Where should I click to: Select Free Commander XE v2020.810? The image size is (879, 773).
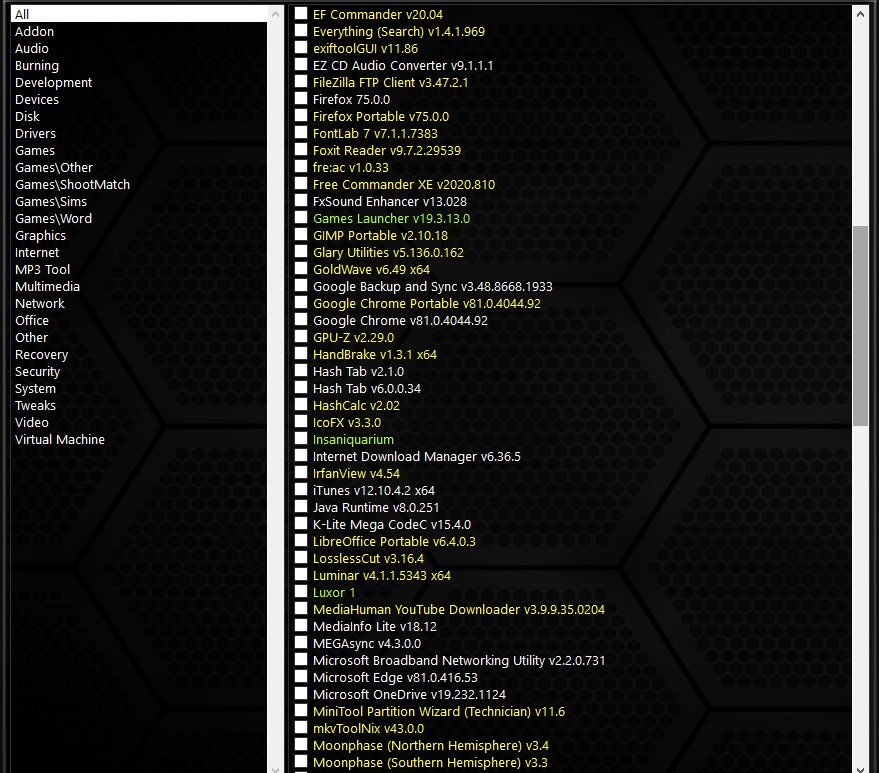[x=404, y=184]
